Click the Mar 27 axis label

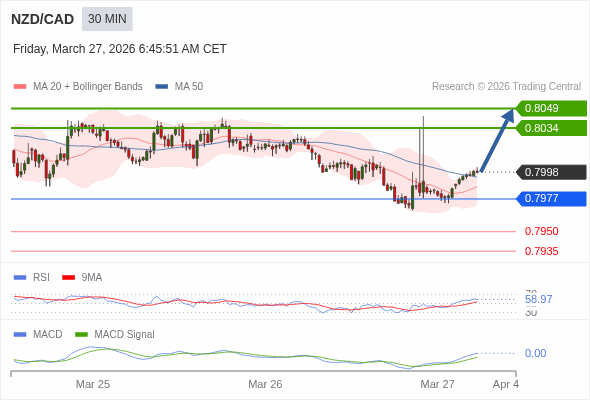click(438, 384)
